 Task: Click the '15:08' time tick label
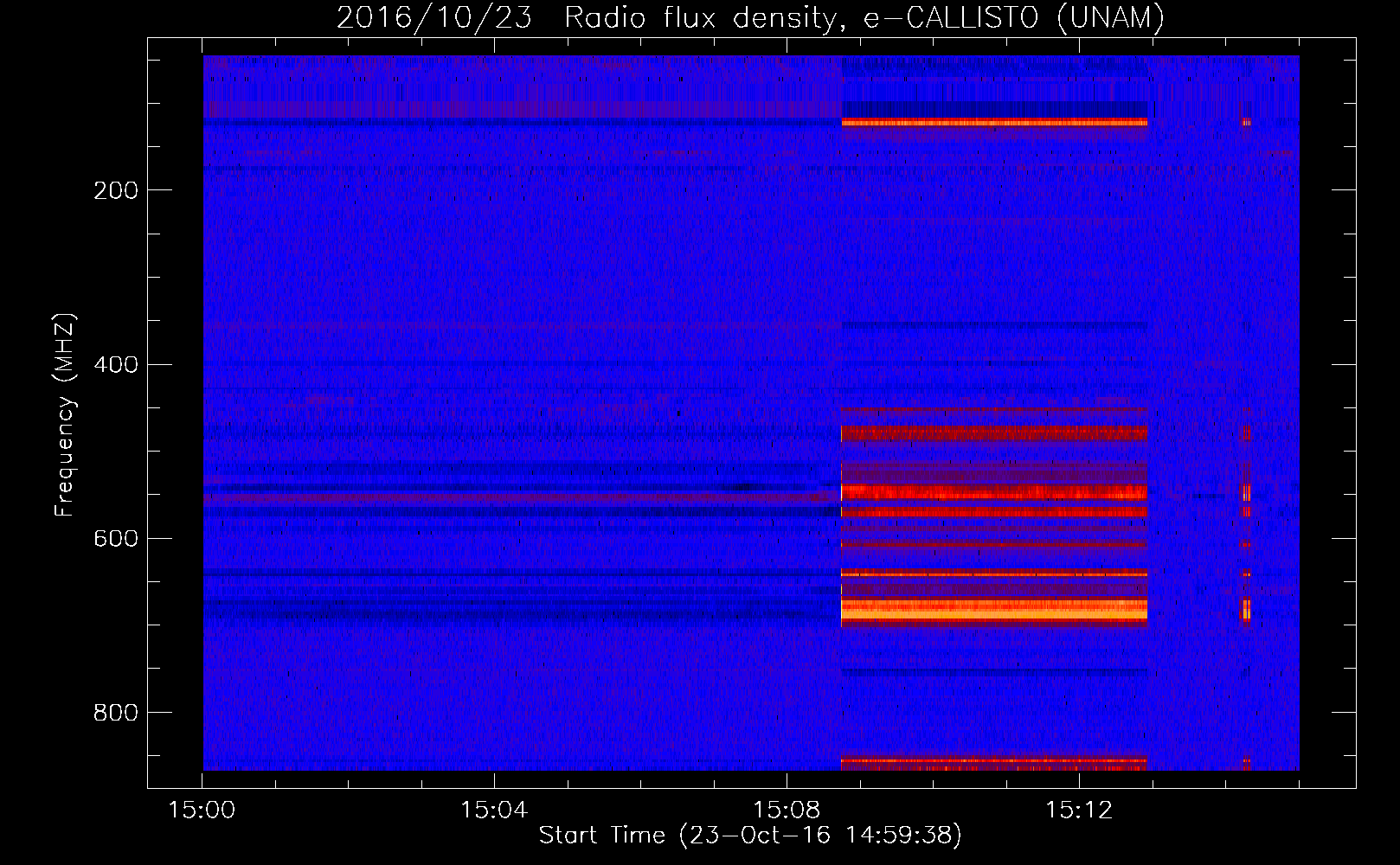tap(787, 810)
